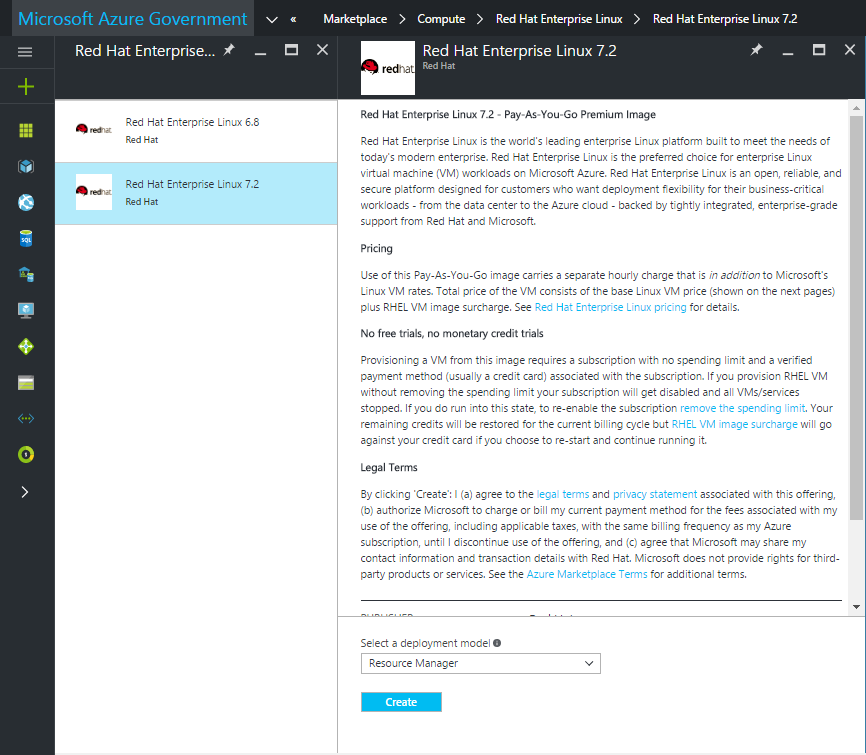Open All resources grid icon in sidebar
Image resolution: width=866 pixels, height=755 pixels.
26,130
